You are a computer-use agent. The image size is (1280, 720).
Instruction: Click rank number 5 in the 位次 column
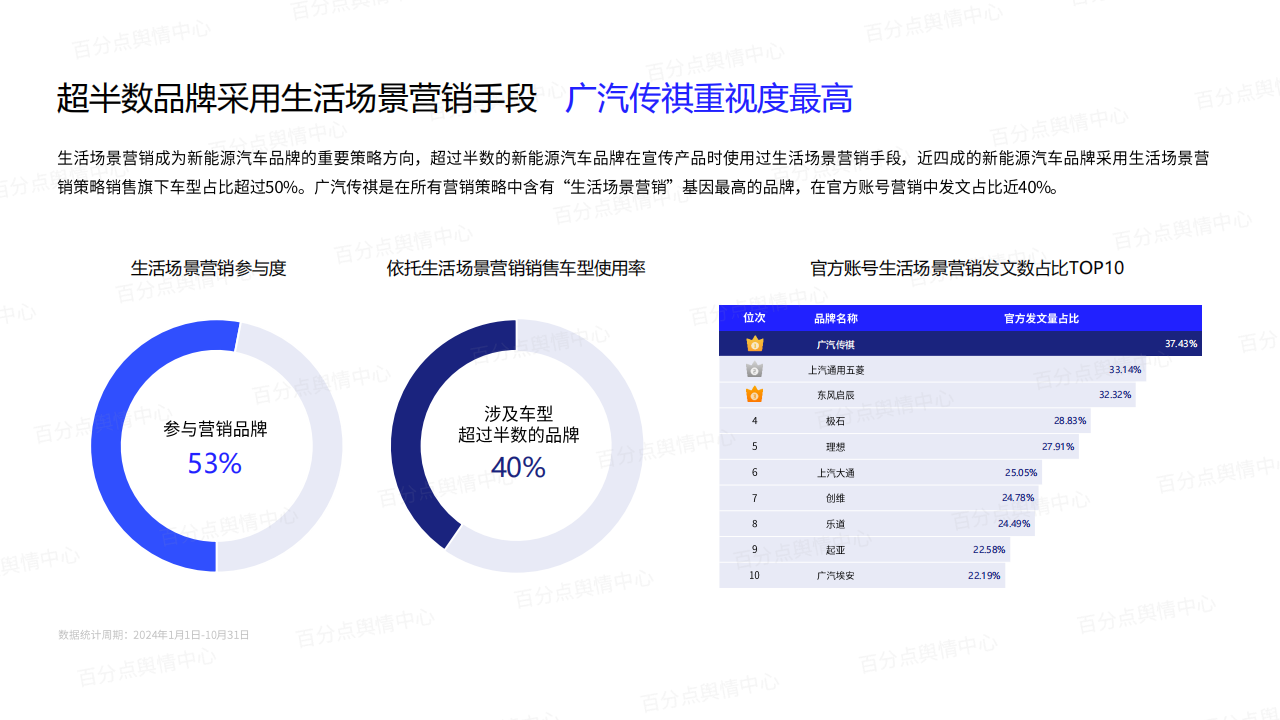point(755,447)
